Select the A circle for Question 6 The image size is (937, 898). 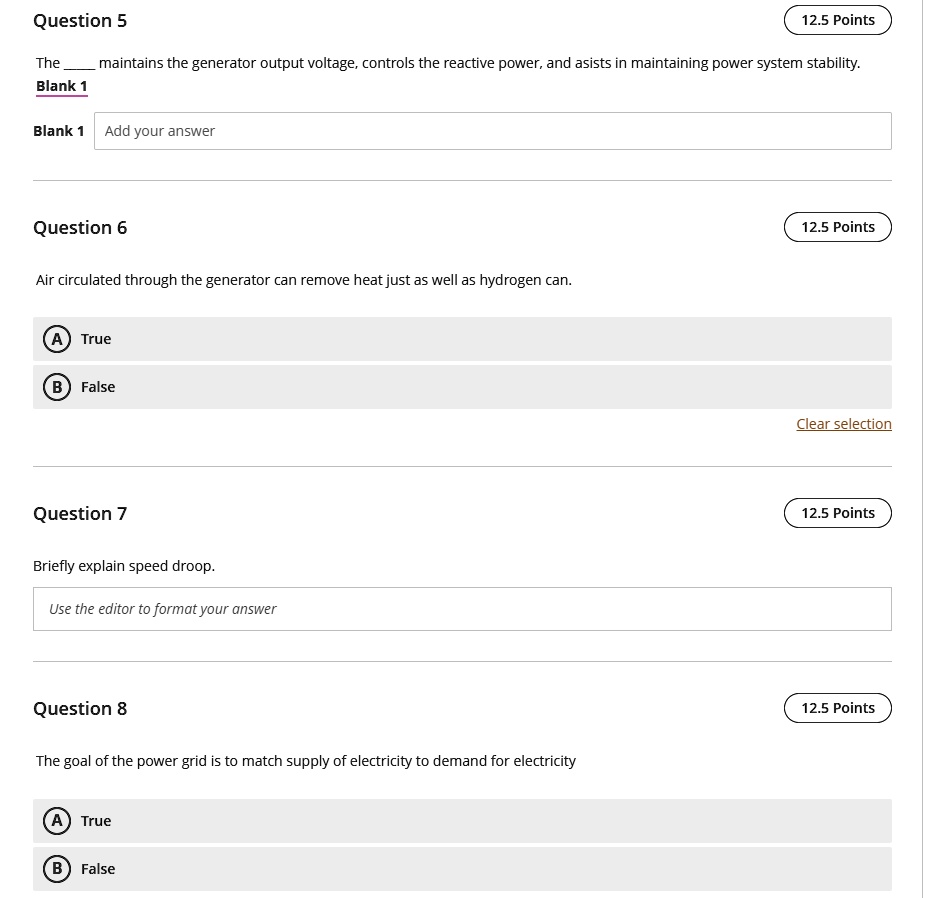point(57,339)
